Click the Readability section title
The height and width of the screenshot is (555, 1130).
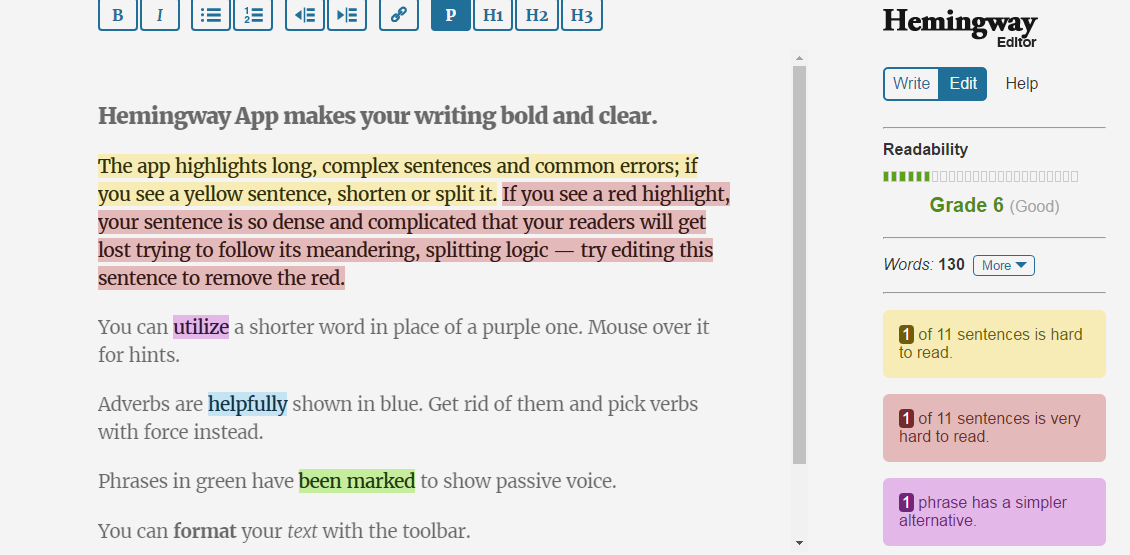pos(925,150)
